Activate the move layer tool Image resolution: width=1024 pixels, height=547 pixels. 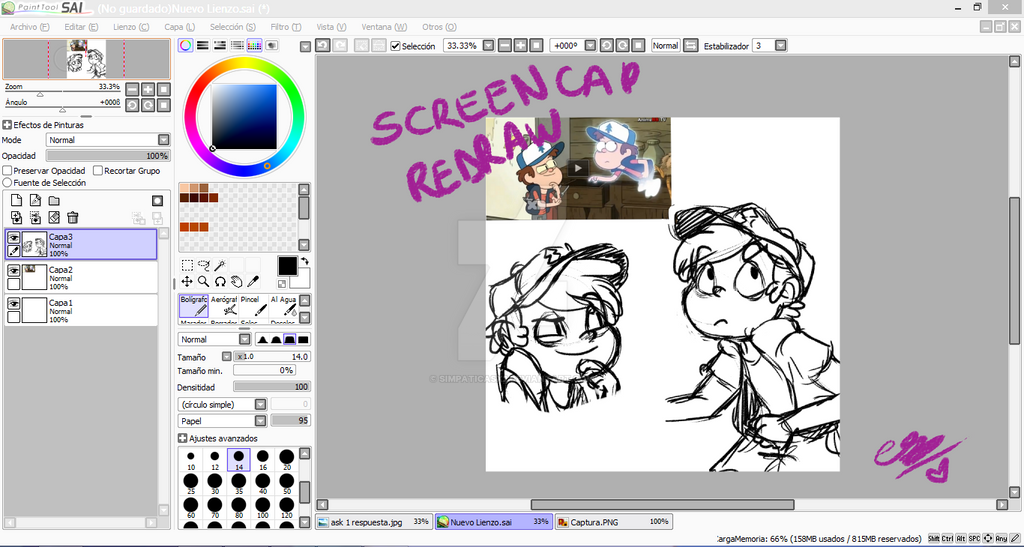[x=187, y=281]
